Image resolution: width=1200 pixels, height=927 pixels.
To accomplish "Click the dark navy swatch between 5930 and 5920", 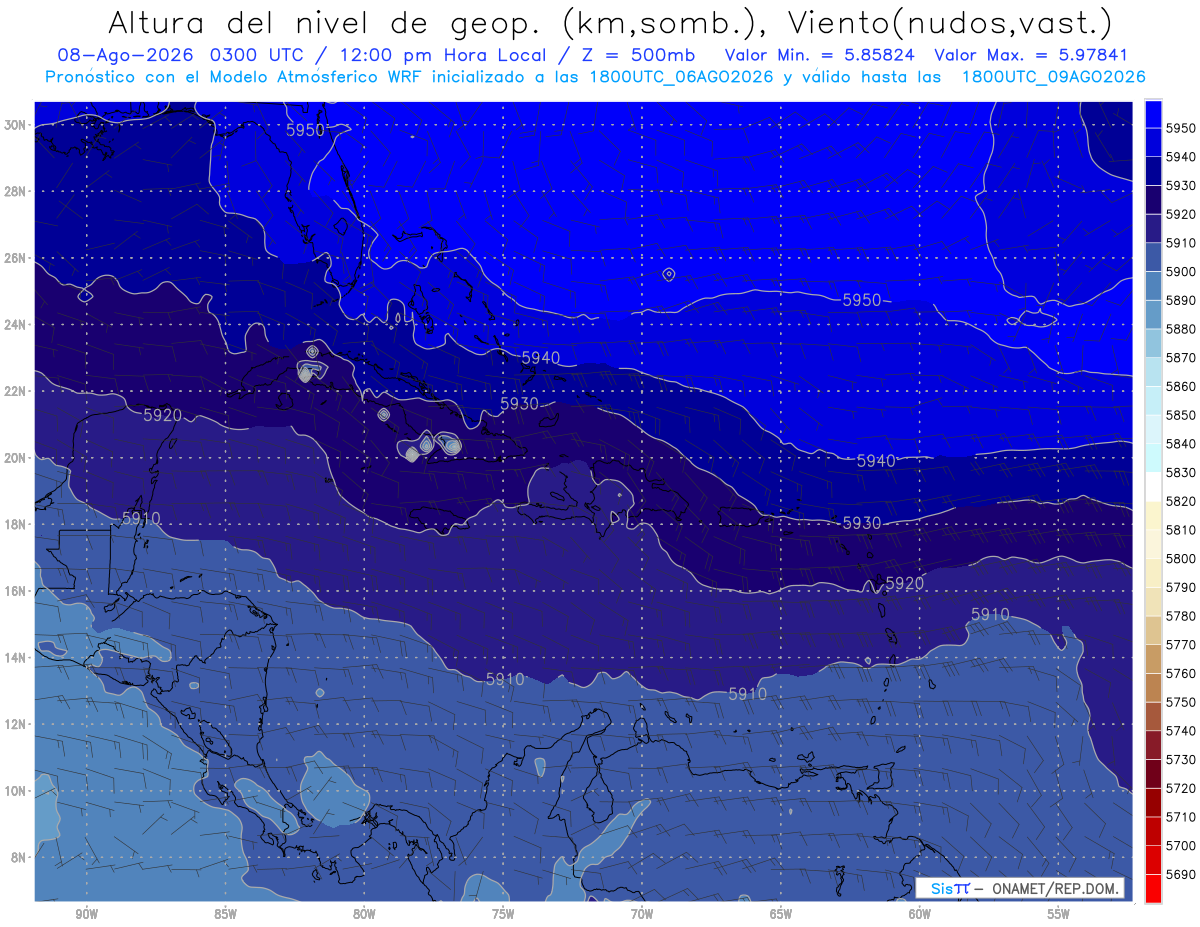I will [x=1153, y=200].
